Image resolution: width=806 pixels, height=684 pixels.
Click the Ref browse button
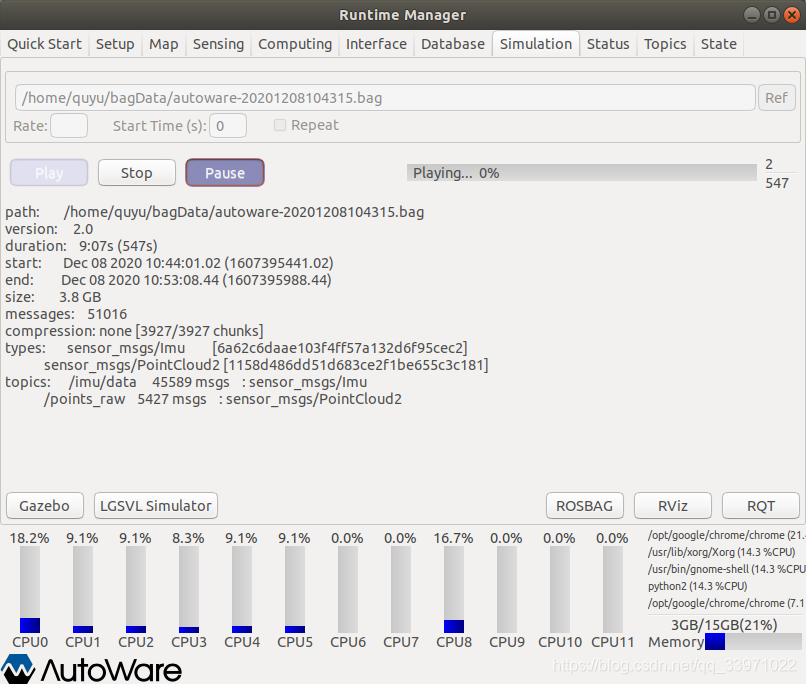(x=776, y=98)
